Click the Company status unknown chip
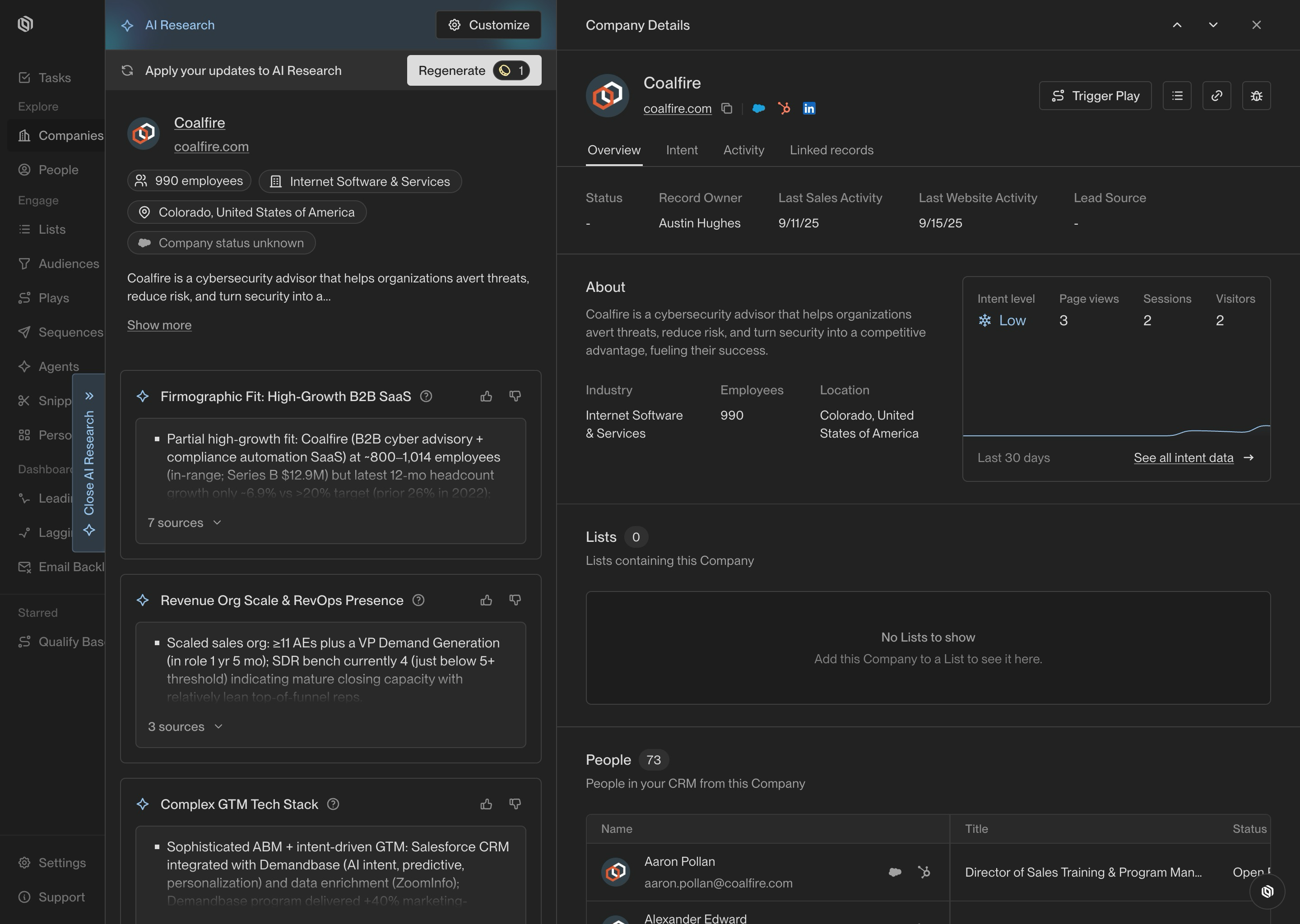Image resolution: width=1300 pixels, height=924 pixels. tap(222, 243)
